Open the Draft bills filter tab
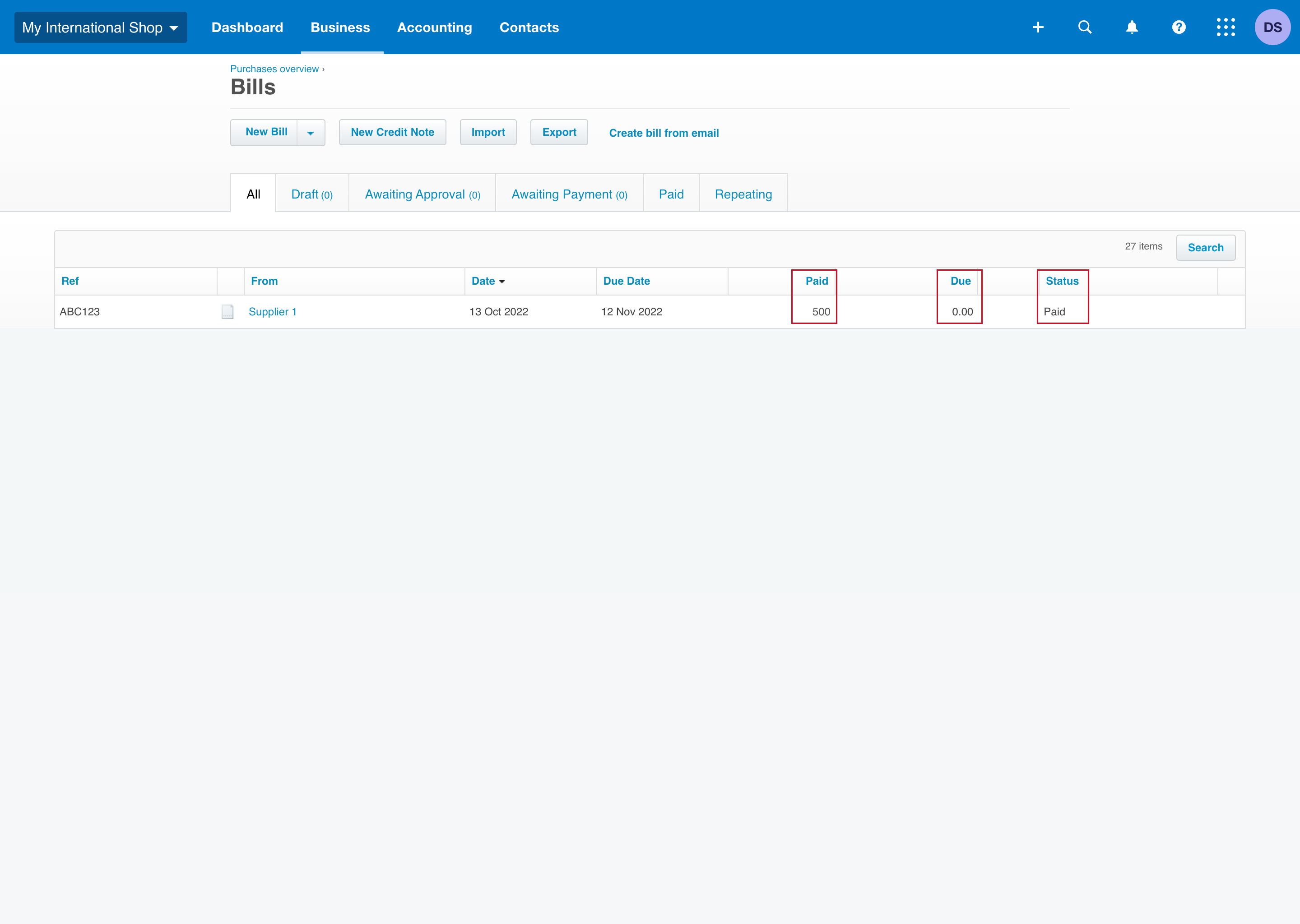 [312, 194]
